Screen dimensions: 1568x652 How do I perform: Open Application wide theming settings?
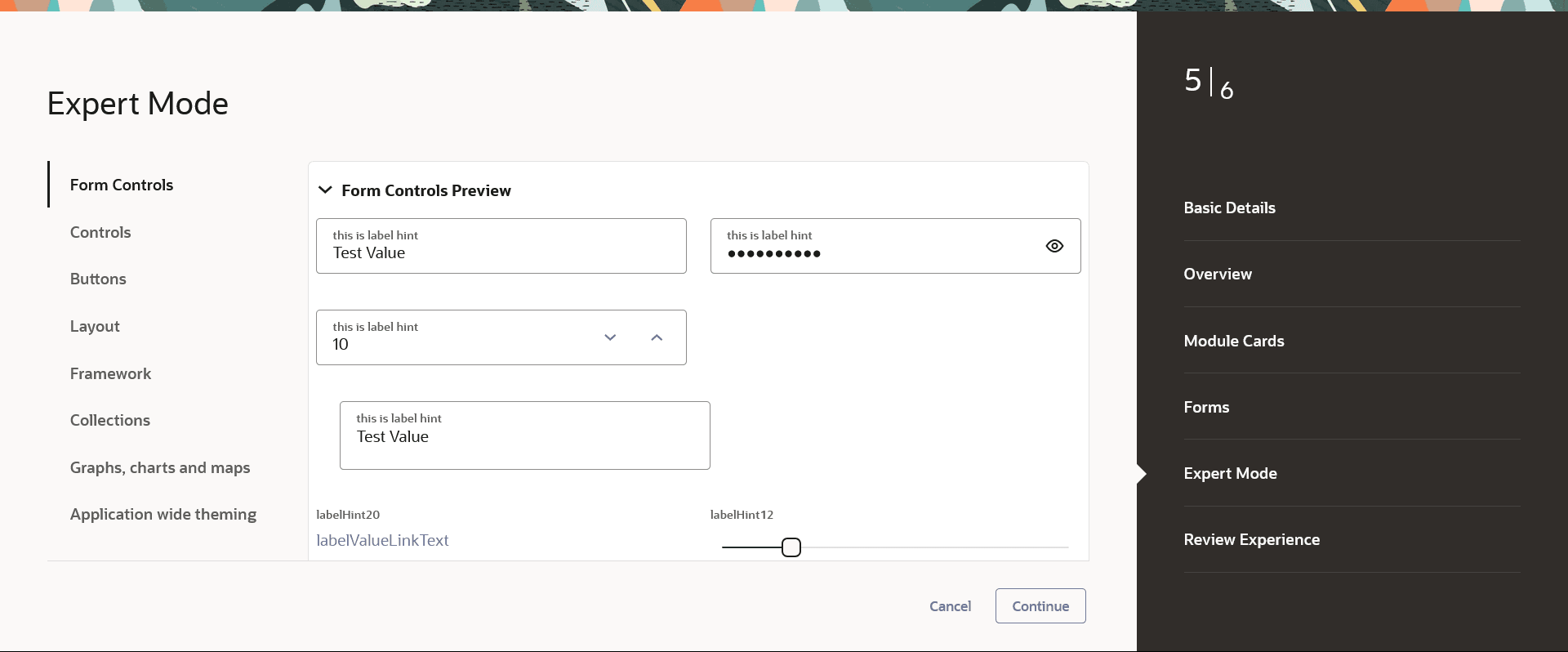[163, 514]
